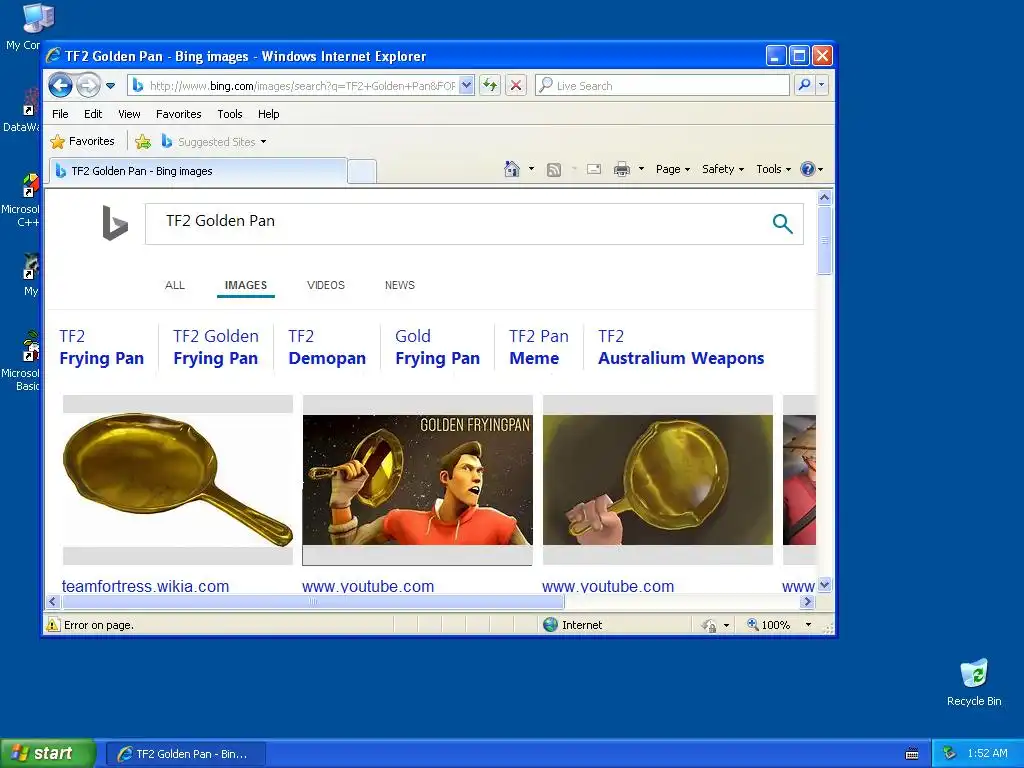
Task: Open the search provider options dropdown
Action: pyautogui.click(x=822, y=85)
